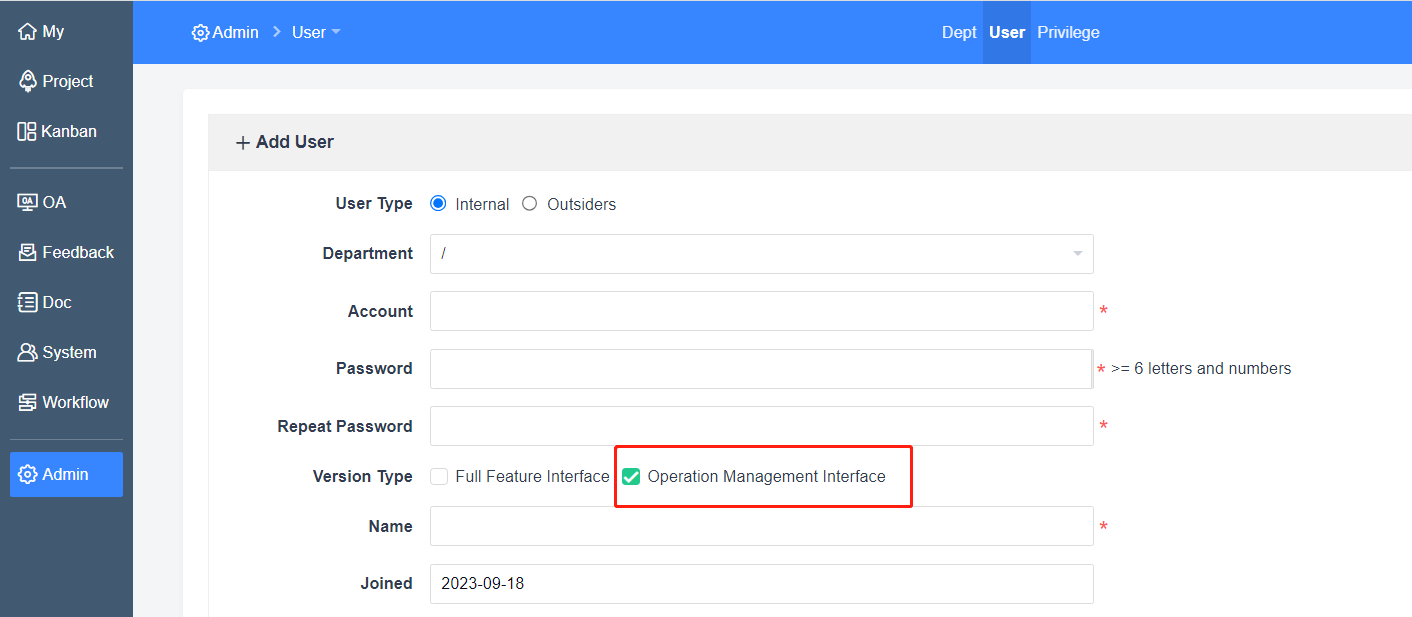Open System via the user icon
Screen dimensions: 1412x617
(x=28, y=353)
